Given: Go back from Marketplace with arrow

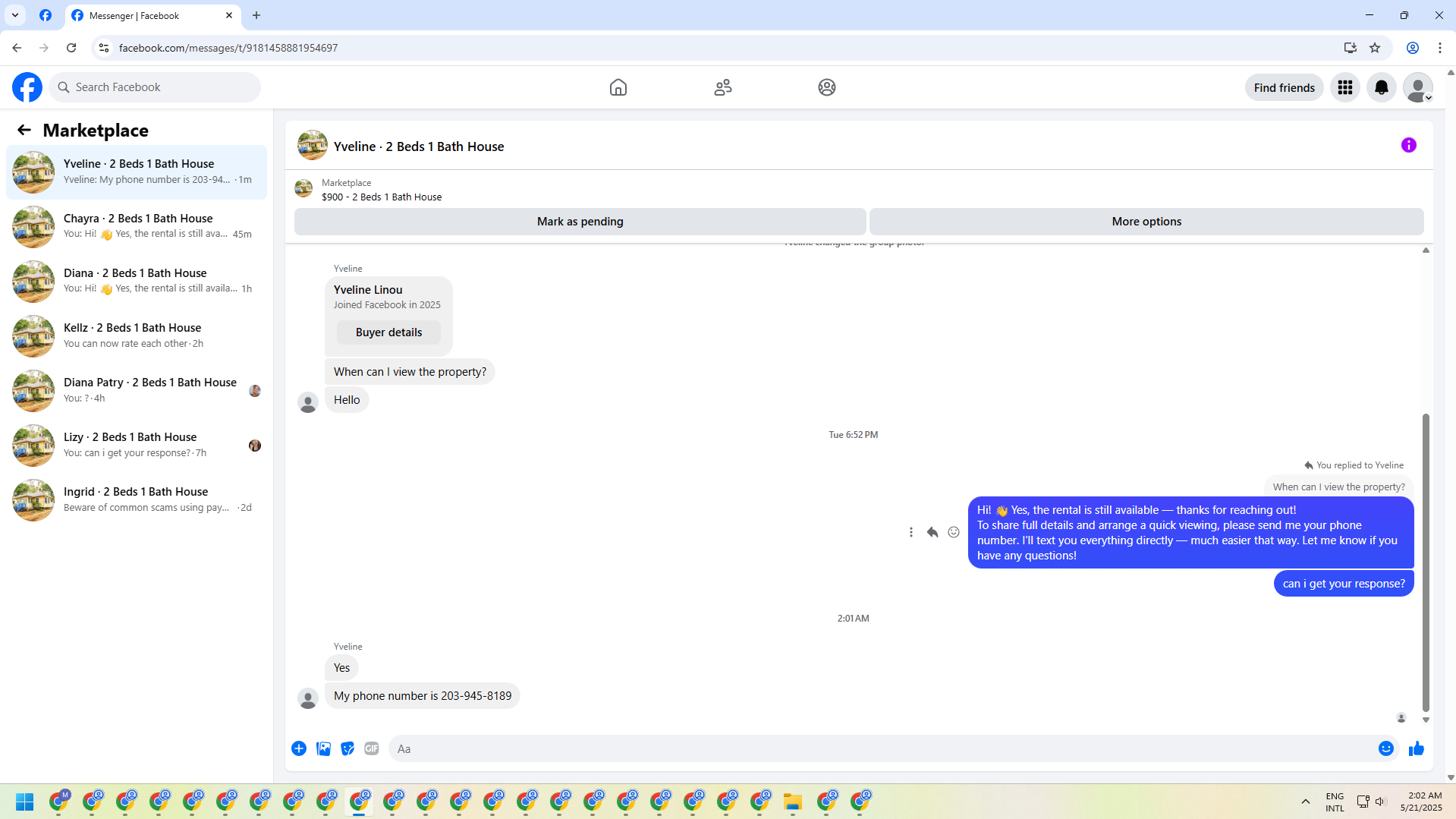Looking at the screenshot, I should 24,130.
